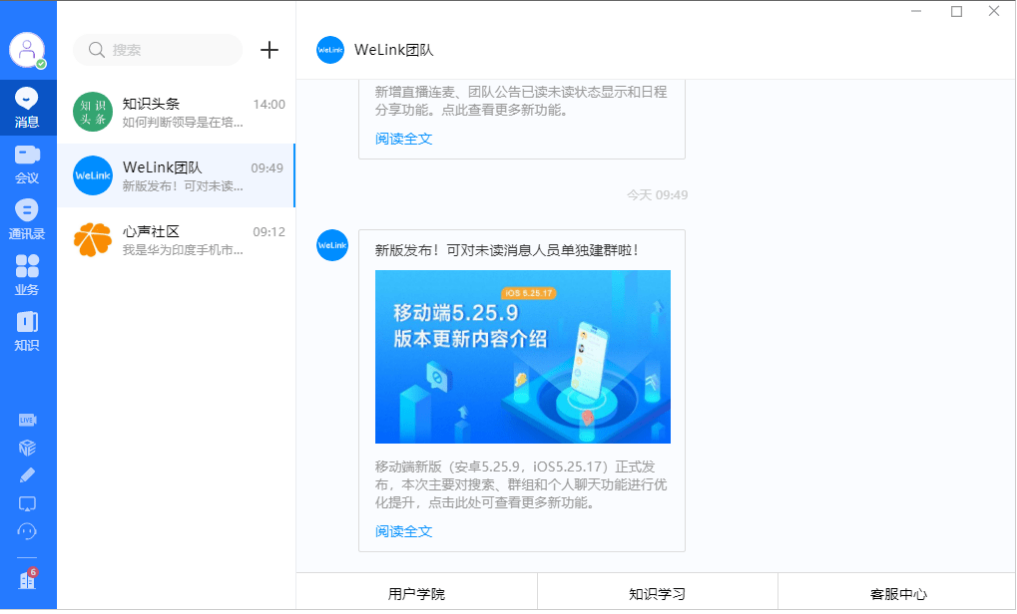This screenshot has width=1017, height=614.
Task: Open the building icon with badge 6
Action: point(27,579)
